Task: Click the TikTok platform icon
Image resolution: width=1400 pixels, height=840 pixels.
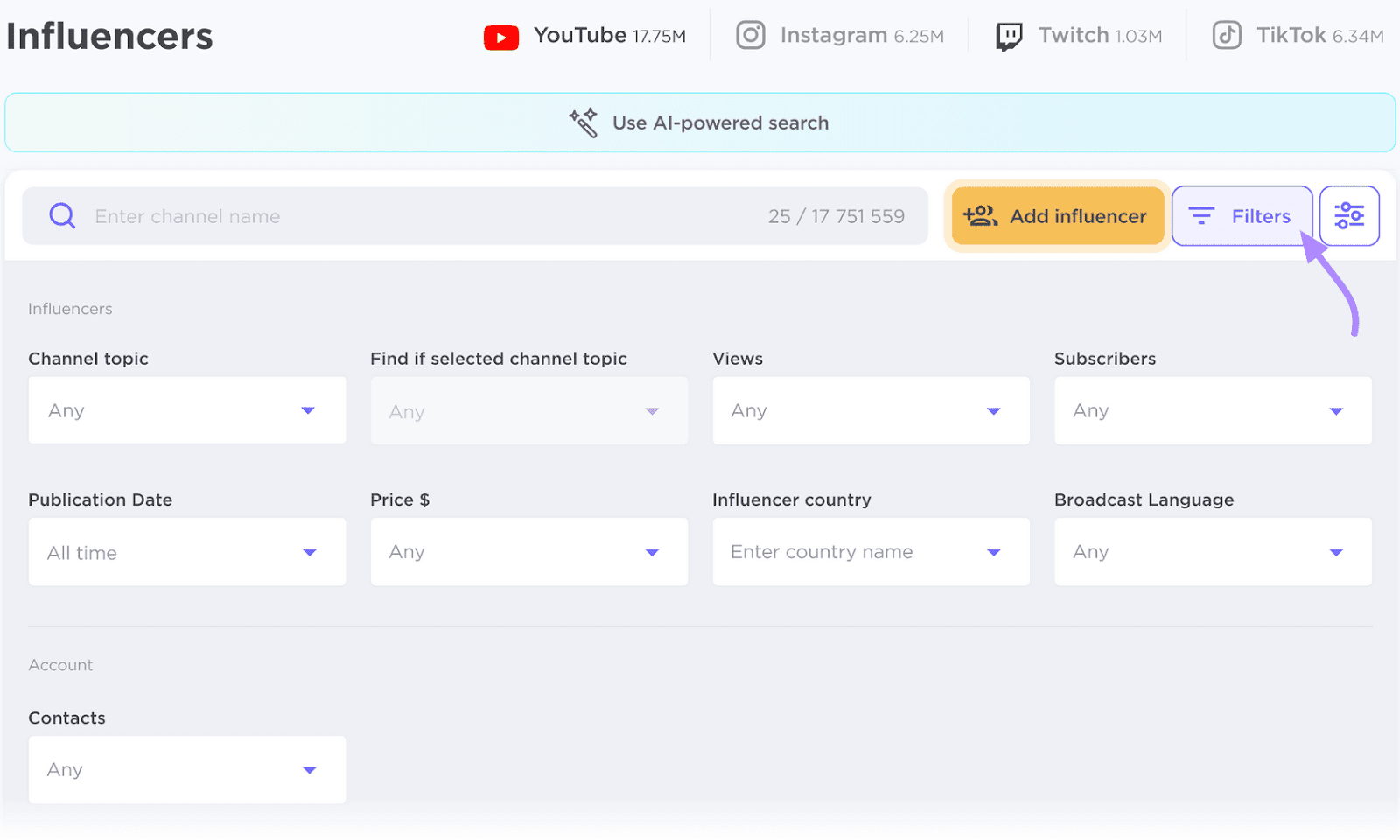Action: click(x=1226, y=35)
